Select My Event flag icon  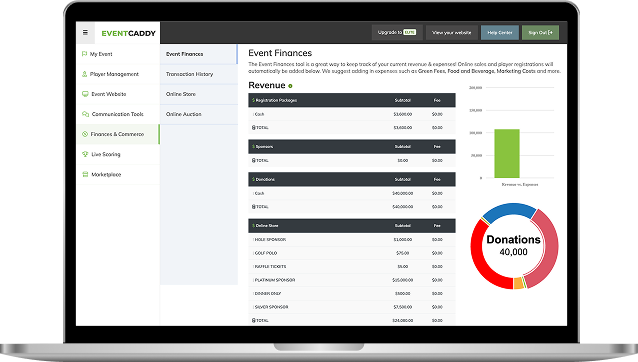point(85,54)
